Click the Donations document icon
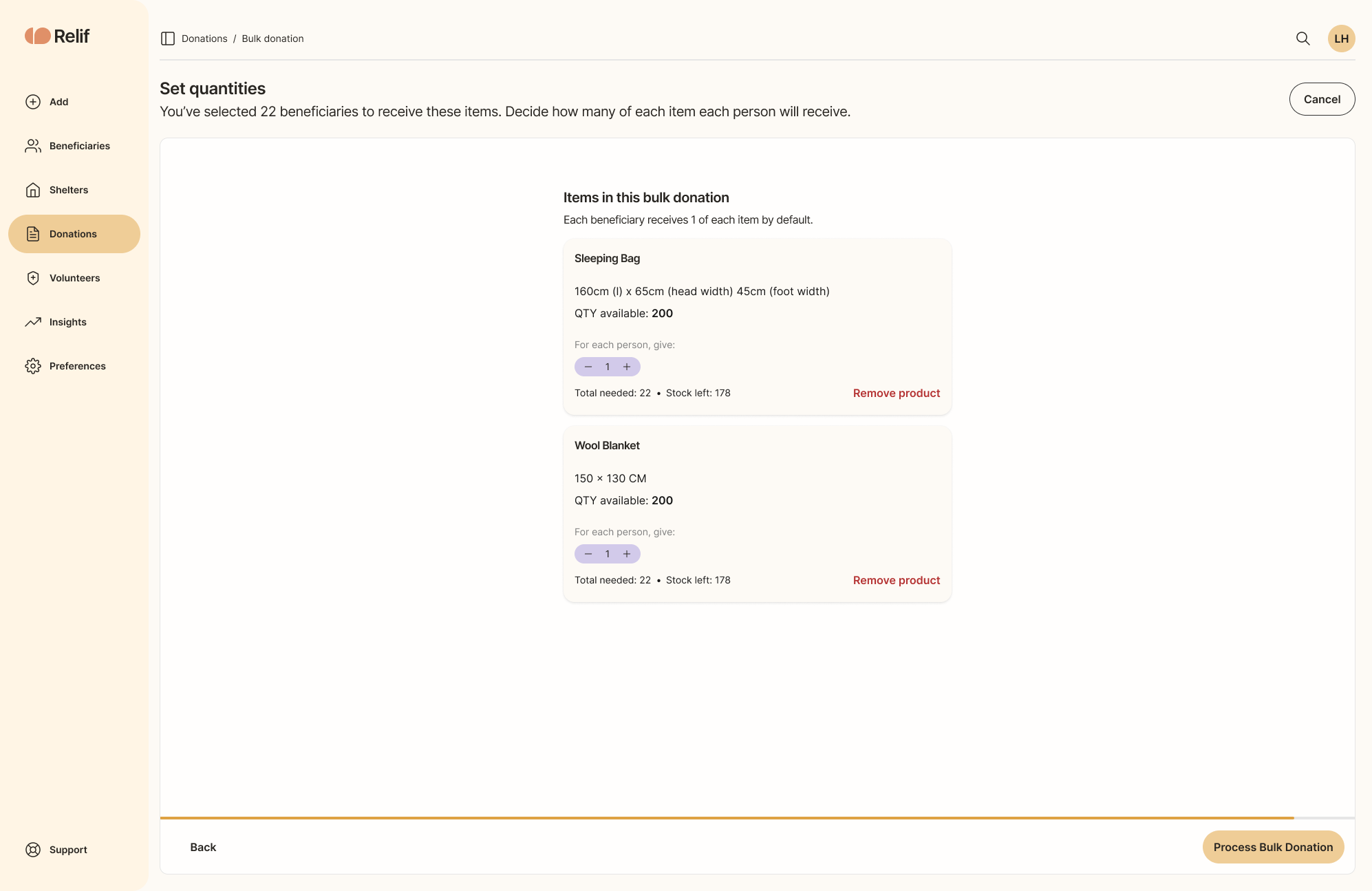This screenshot has width=1372, height=891. pos(33,234)
